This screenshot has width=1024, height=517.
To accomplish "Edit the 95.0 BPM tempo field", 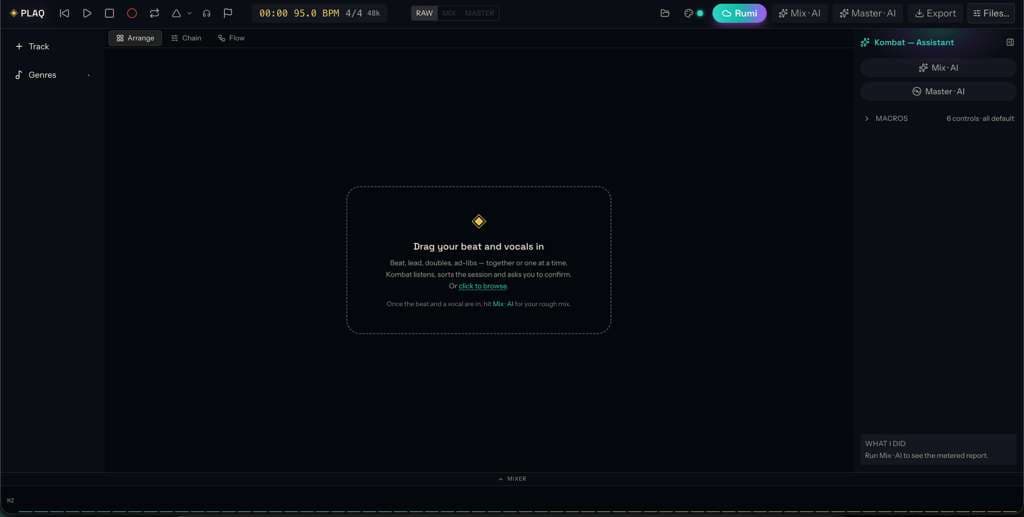I will (316, 13).
